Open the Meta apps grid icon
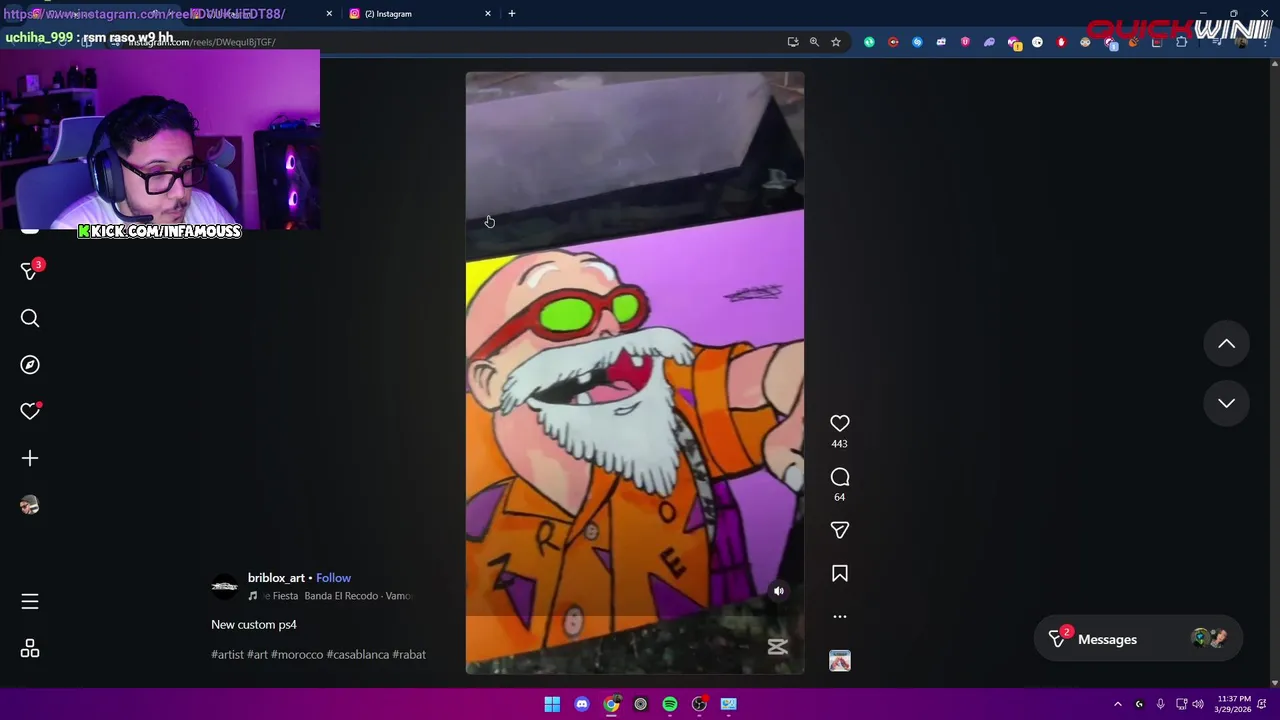 click(x=30, y=649)
